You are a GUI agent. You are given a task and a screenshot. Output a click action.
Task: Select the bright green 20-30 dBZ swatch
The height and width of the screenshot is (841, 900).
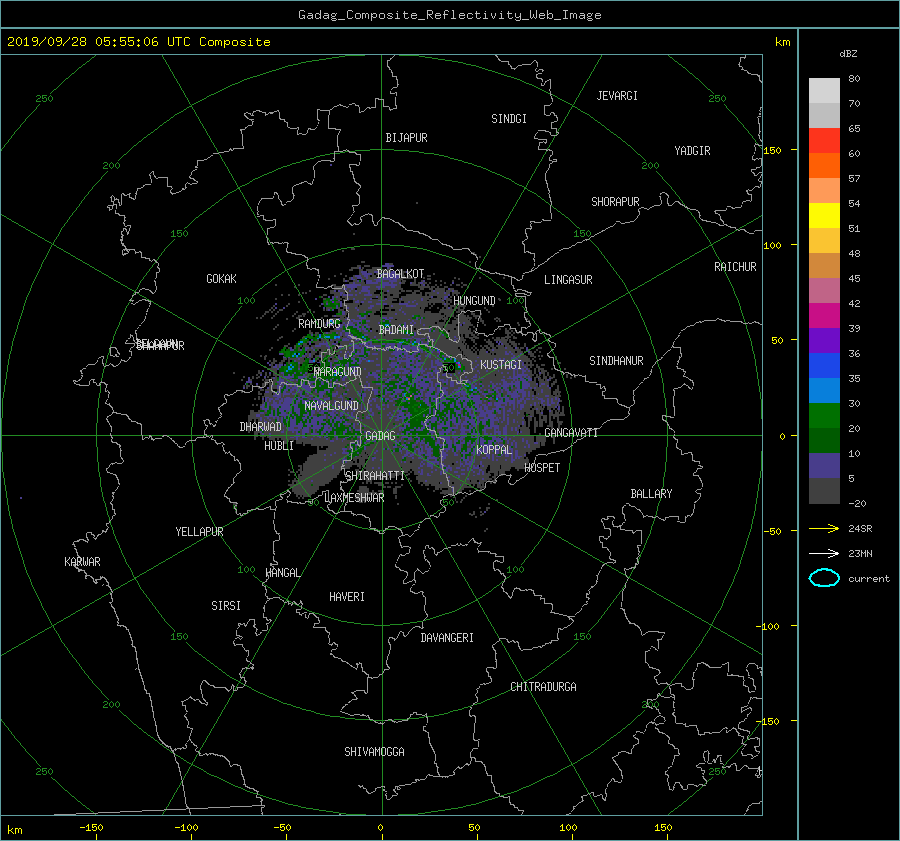(x=824, y=416)
